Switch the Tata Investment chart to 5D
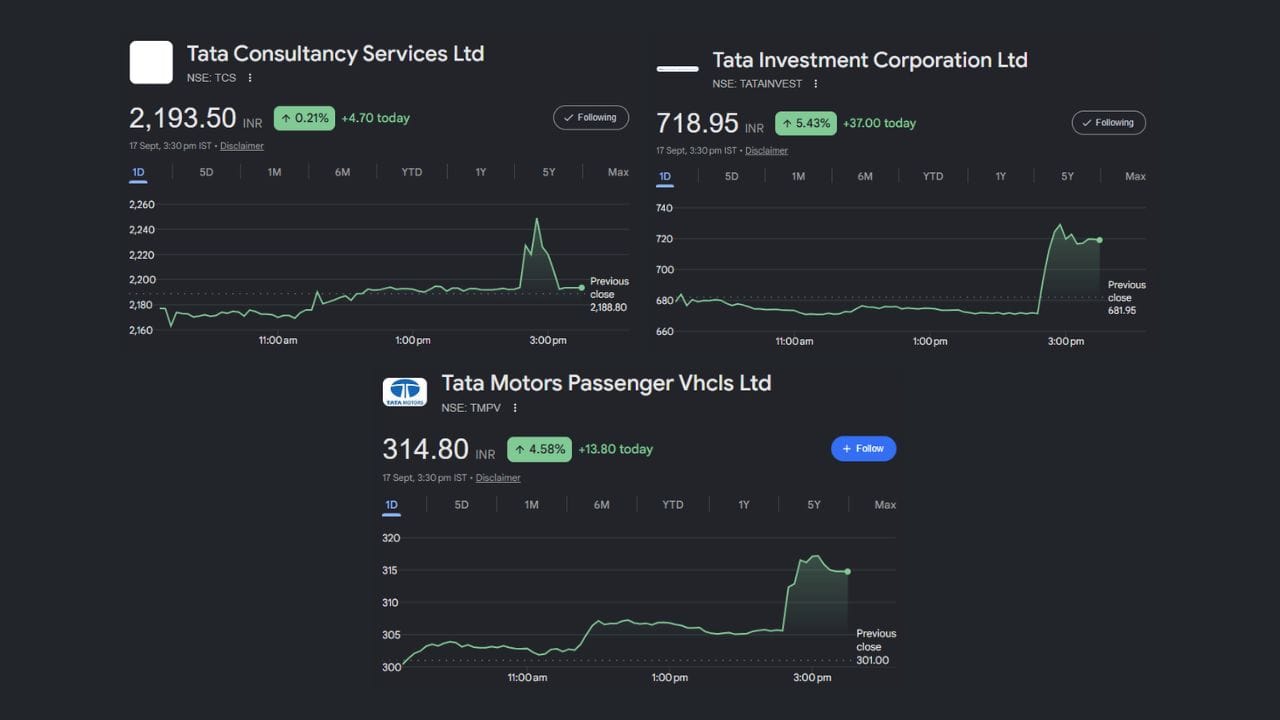 [x=731, y=176]
